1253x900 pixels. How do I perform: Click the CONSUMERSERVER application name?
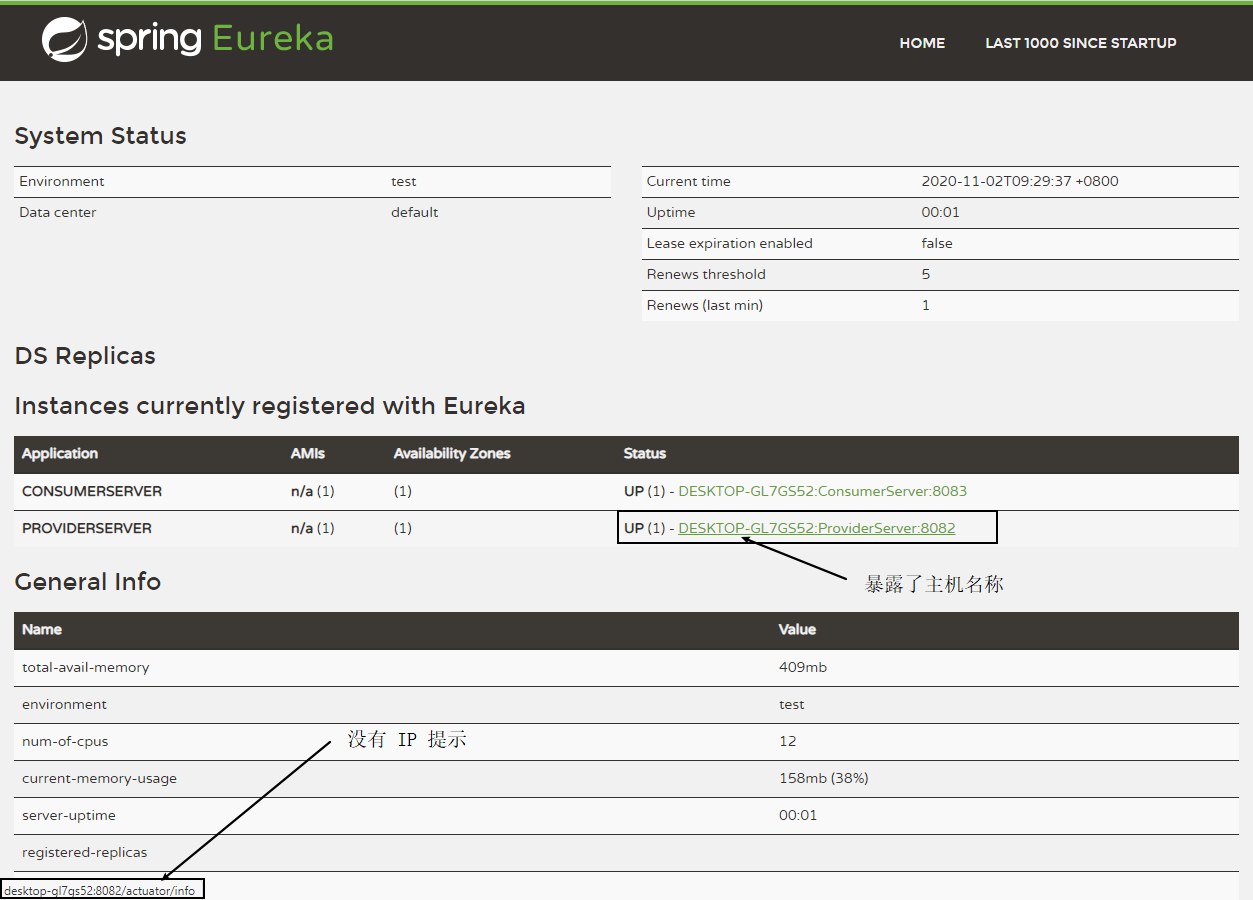[92, 491]
